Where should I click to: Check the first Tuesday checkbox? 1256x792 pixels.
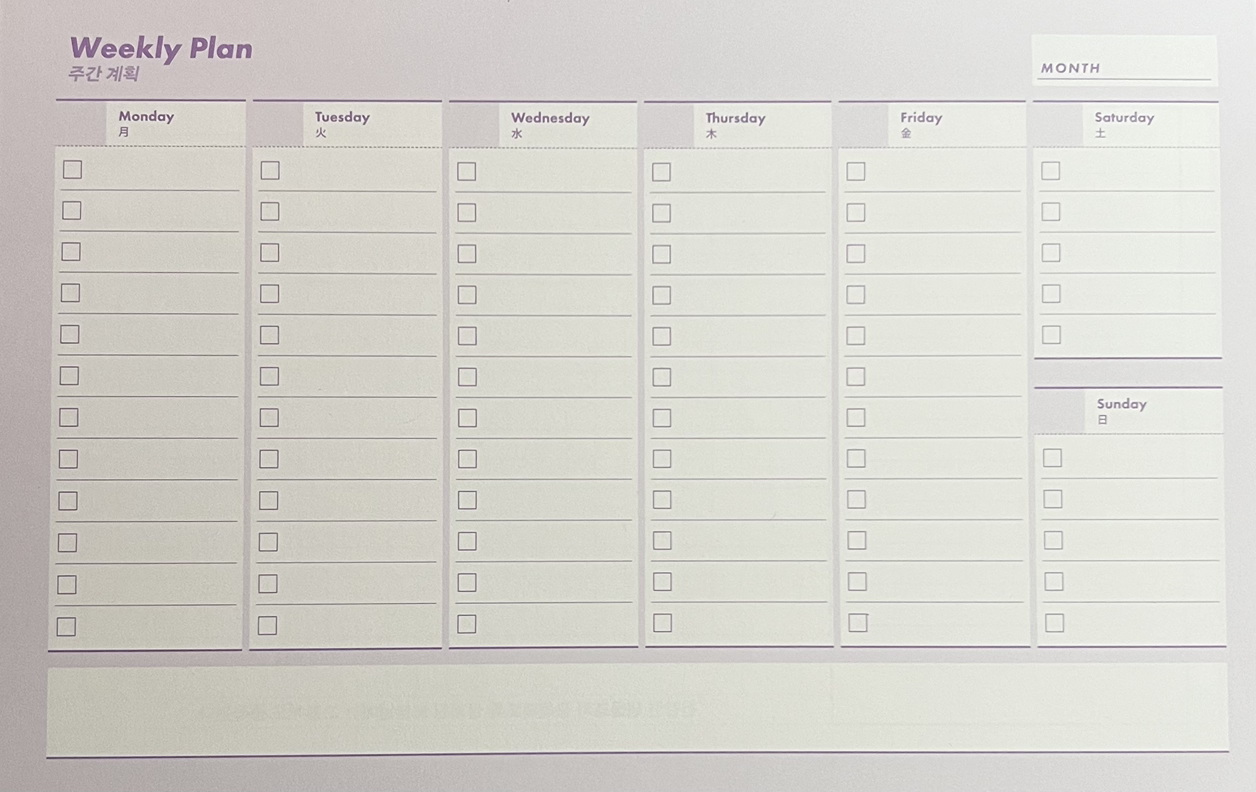(270, 170)
